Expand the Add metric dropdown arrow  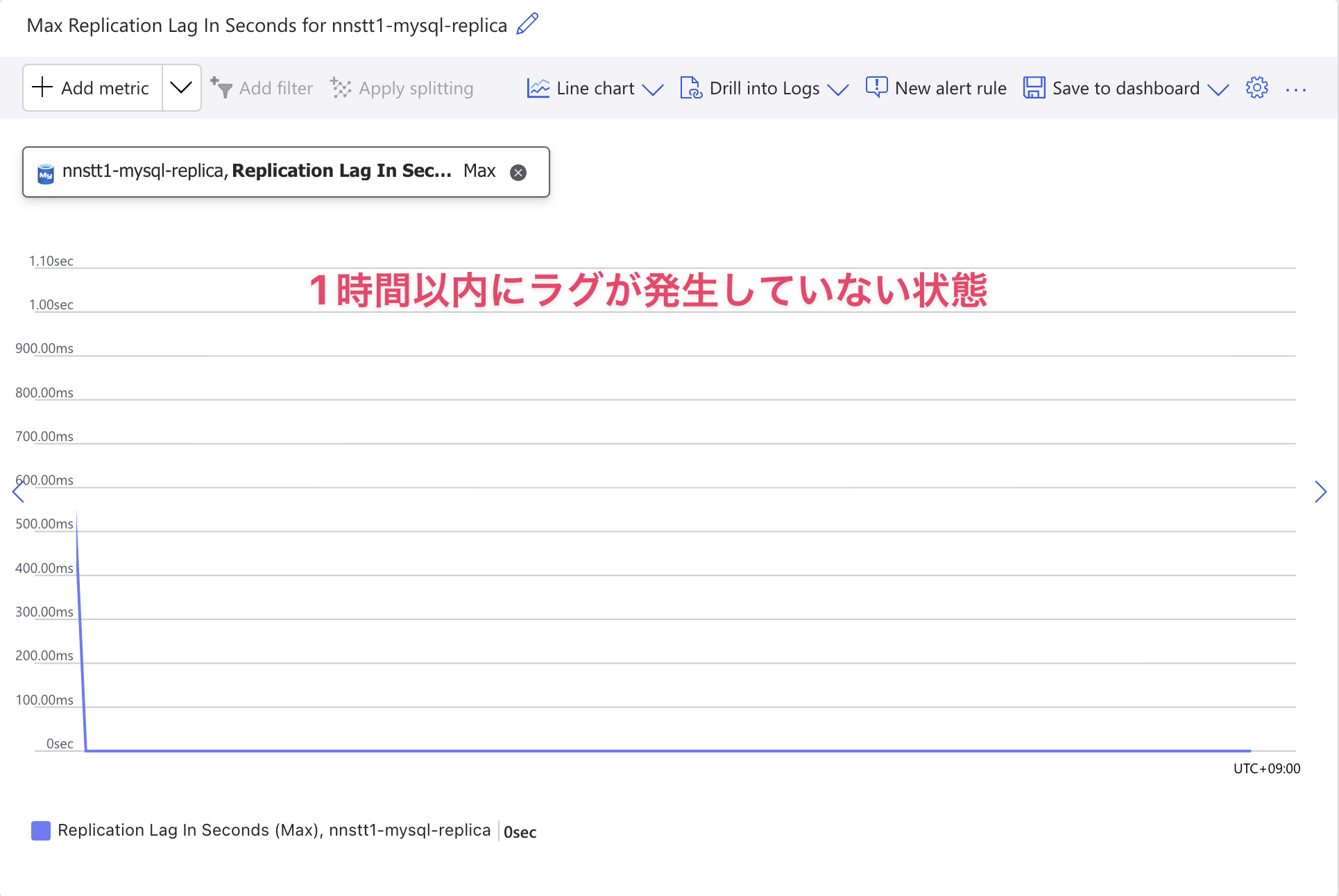(181, 87)
